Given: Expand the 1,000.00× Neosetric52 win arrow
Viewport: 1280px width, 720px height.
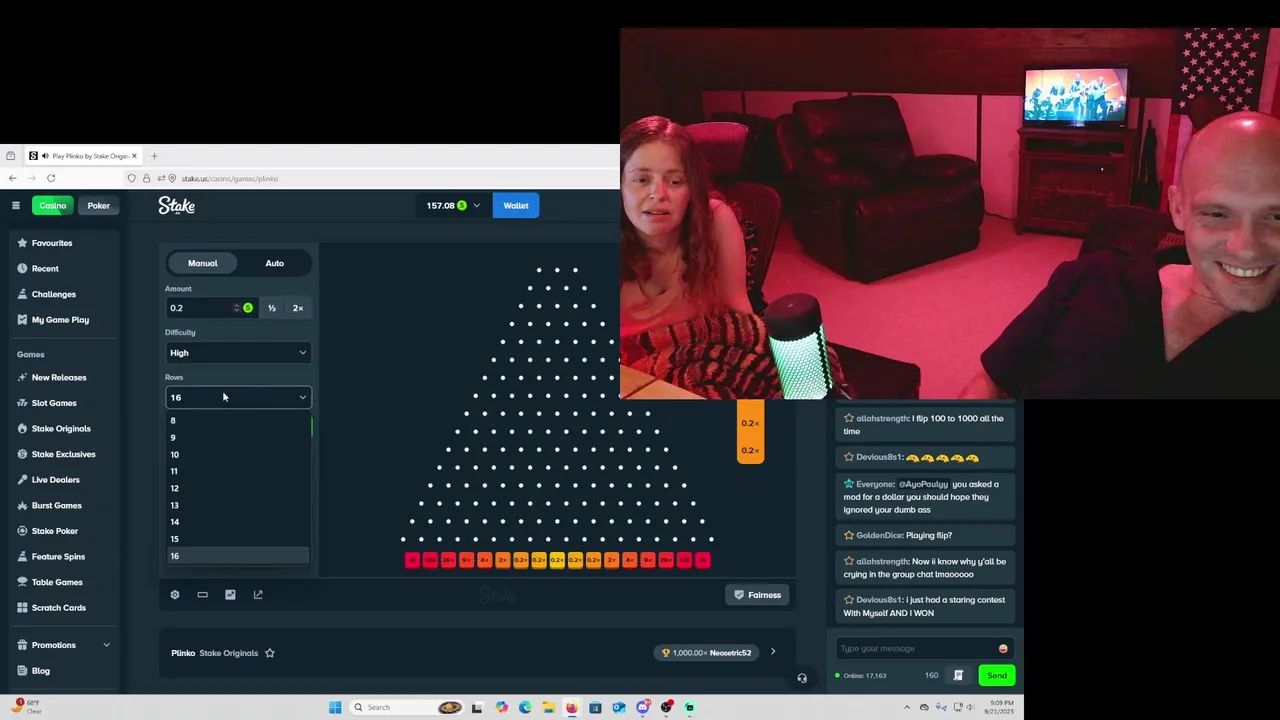Looking at the screenshot, I should (772, 652).
